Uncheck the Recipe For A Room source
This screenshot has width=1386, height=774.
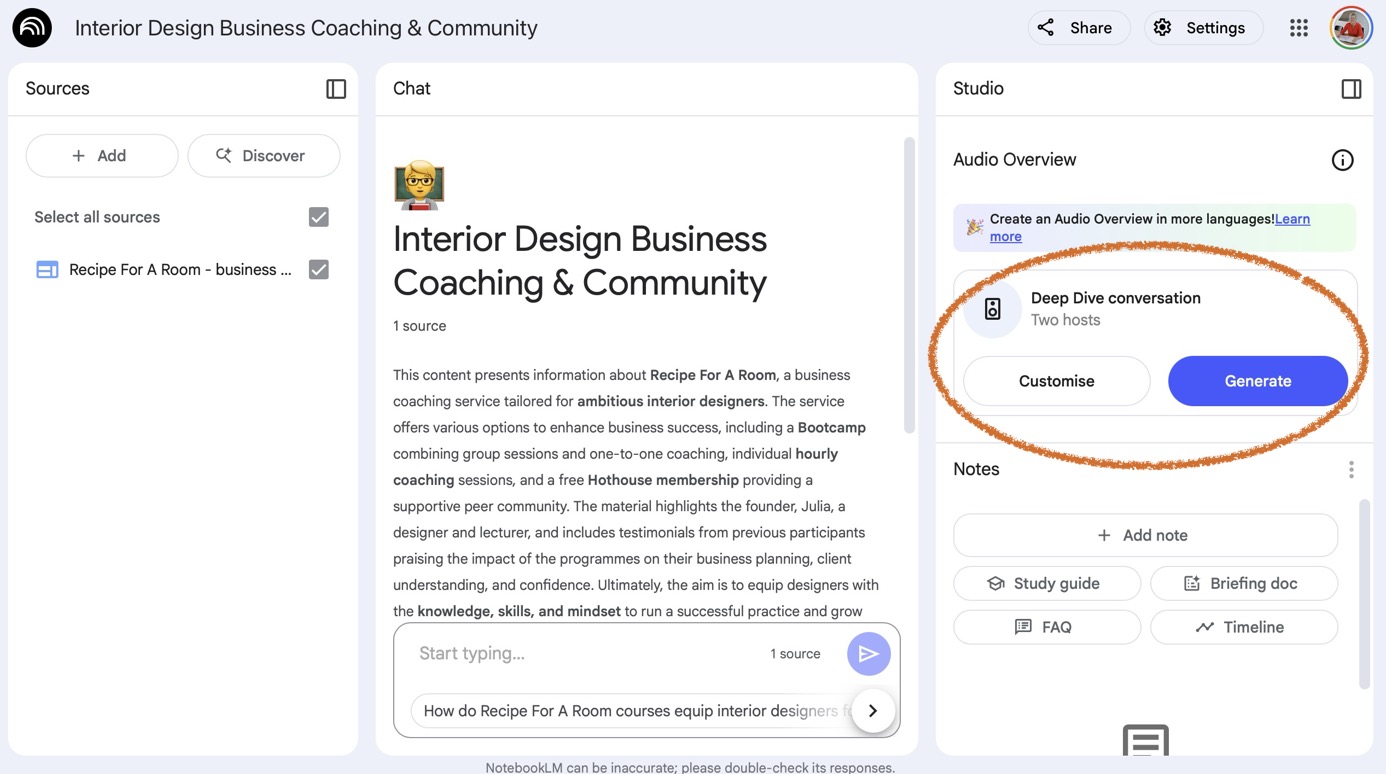319,269
